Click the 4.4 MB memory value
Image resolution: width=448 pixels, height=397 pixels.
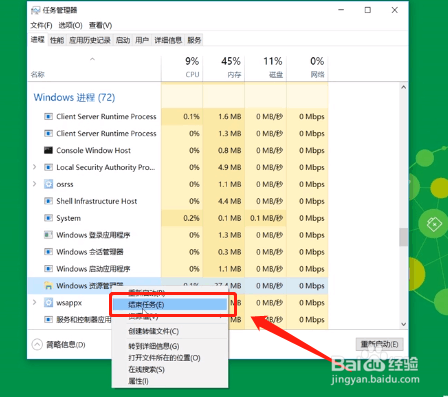[230, 201]
